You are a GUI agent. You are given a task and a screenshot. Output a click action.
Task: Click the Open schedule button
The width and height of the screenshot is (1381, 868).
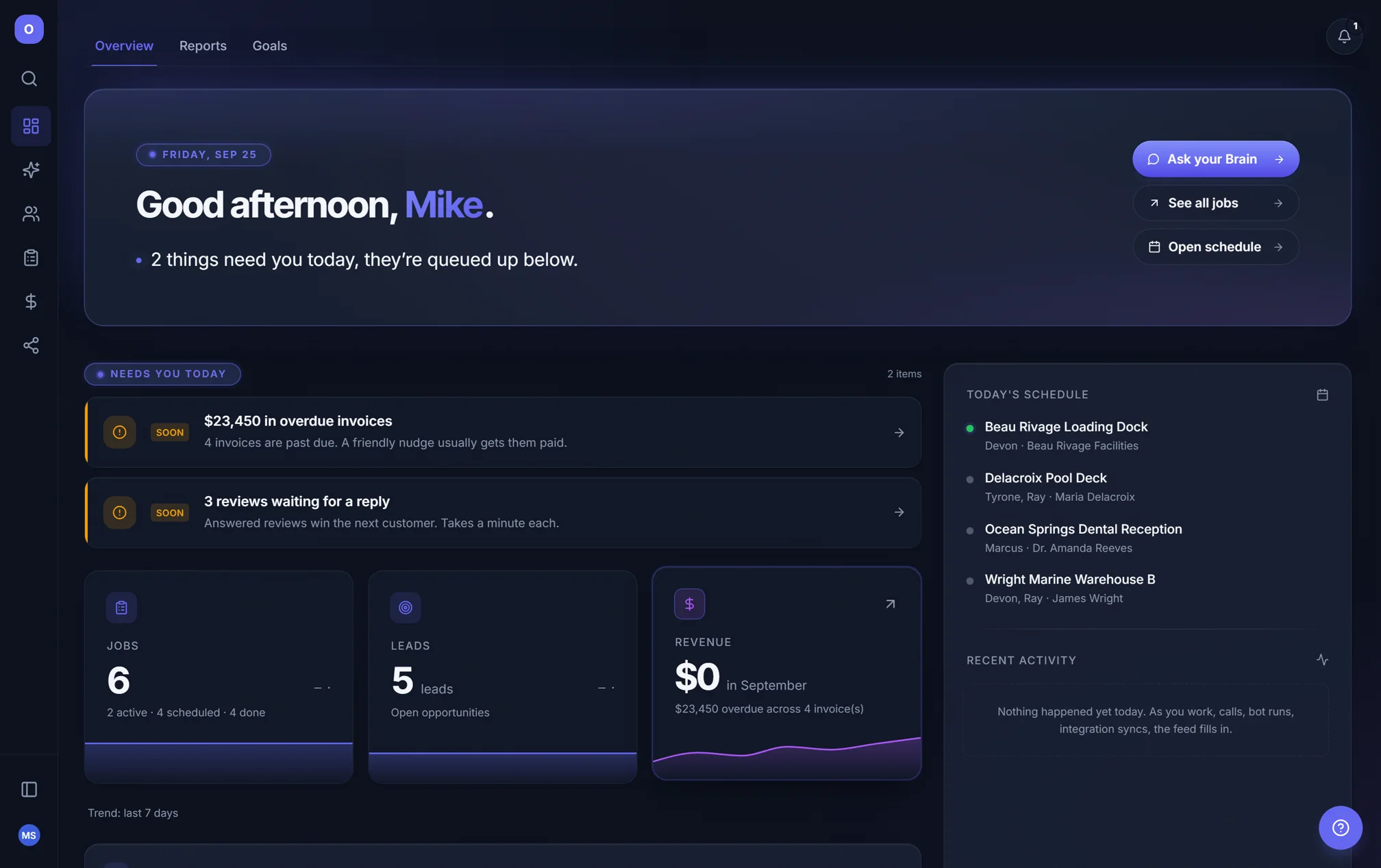[x=1215, y=247]
